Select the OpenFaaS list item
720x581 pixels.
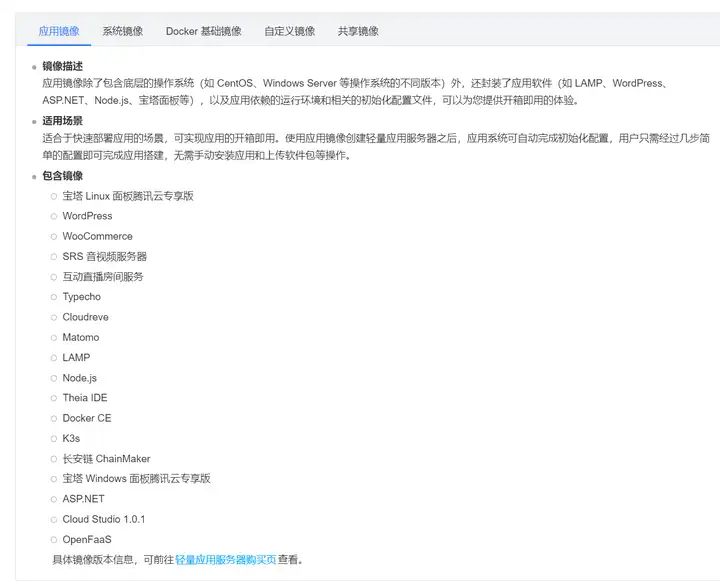87,539
